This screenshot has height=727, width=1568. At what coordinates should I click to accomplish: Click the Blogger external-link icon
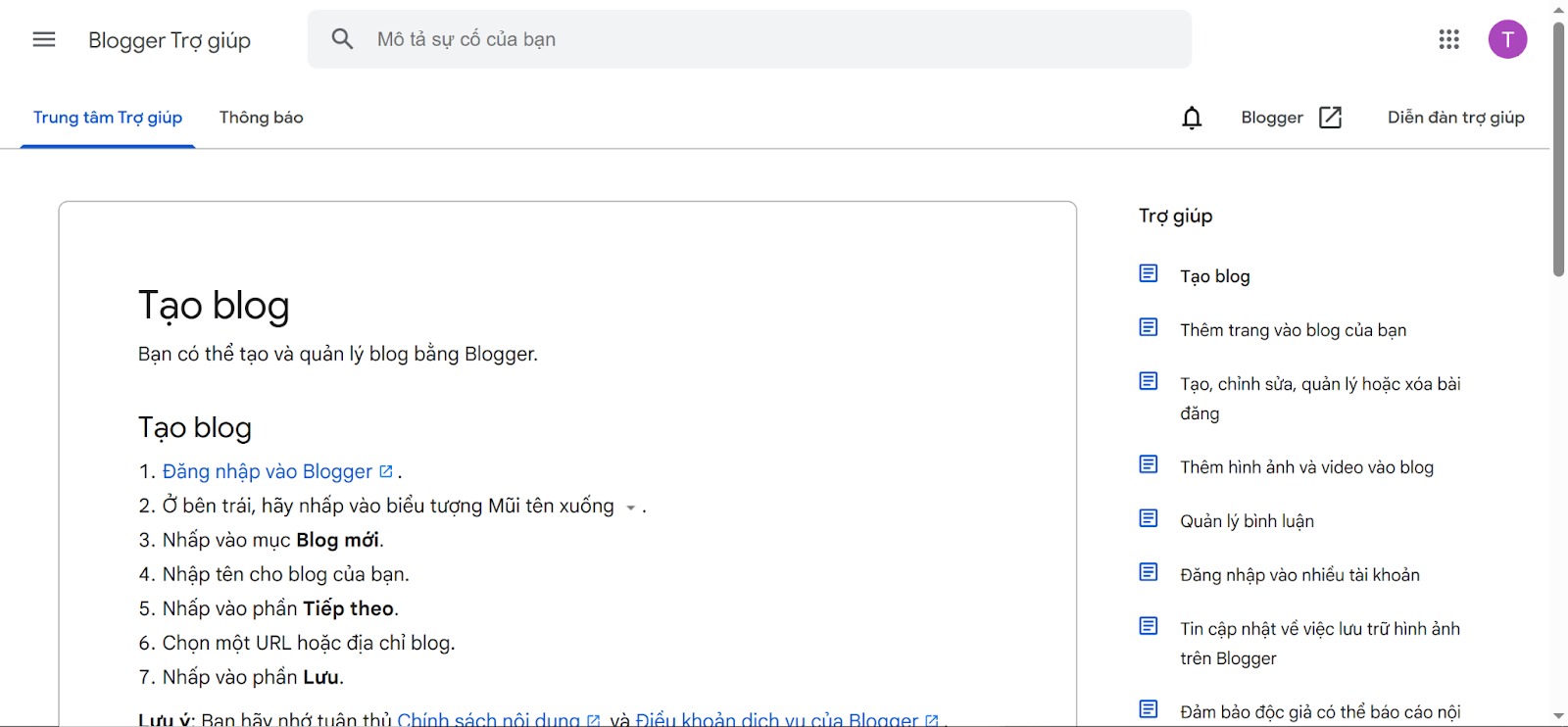pyautogui.click(x=1330, y=118)
